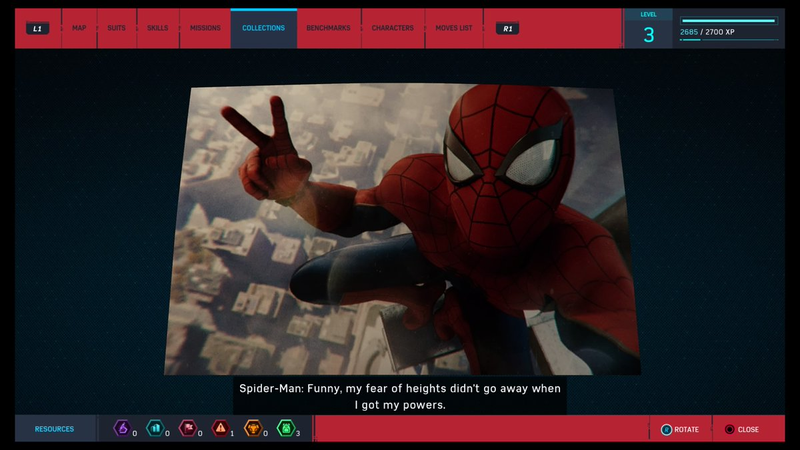This screenshot has width=800, height=450.
Task: Click the green Backpack token icon
Action: coord(286,428)
